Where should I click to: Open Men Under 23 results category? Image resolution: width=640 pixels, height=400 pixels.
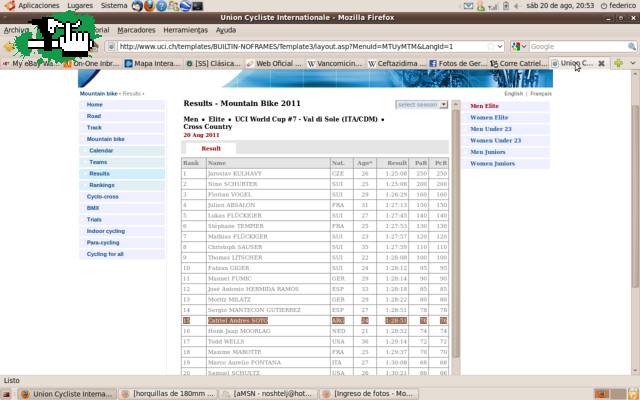[x=491, y=129]
